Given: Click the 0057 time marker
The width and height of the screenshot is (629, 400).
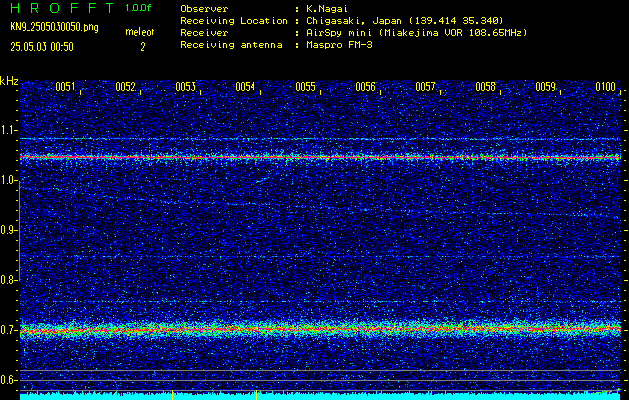Looking at the screenshot, I should pyautogui.click(x=425, y=87).
